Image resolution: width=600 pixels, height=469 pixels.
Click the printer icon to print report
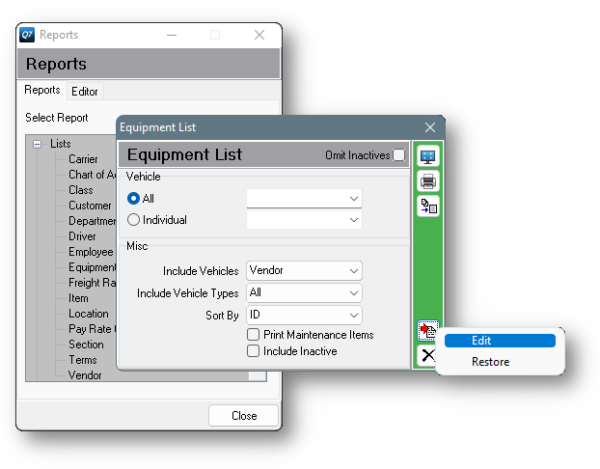click(428, 181)
